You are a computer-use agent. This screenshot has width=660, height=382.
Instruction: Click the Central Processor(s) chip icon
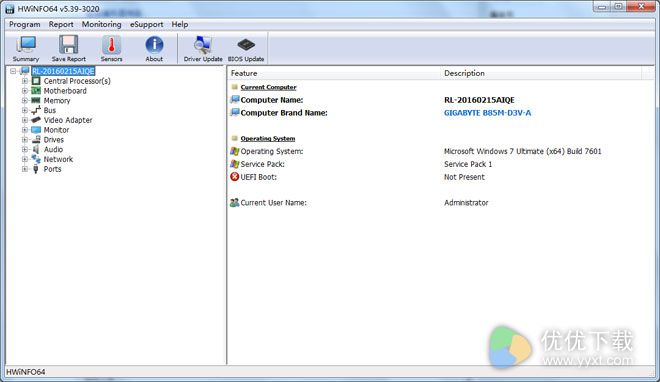tap(36, 81)
